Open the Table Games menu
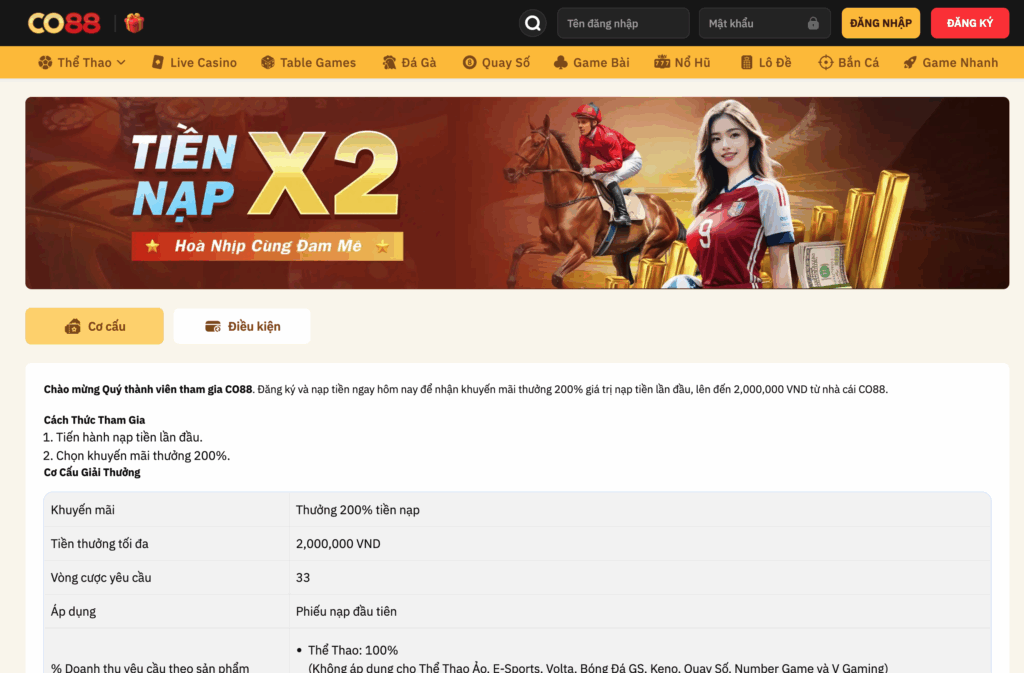This screenshot has width=1024, height=673. click(308, 62)
